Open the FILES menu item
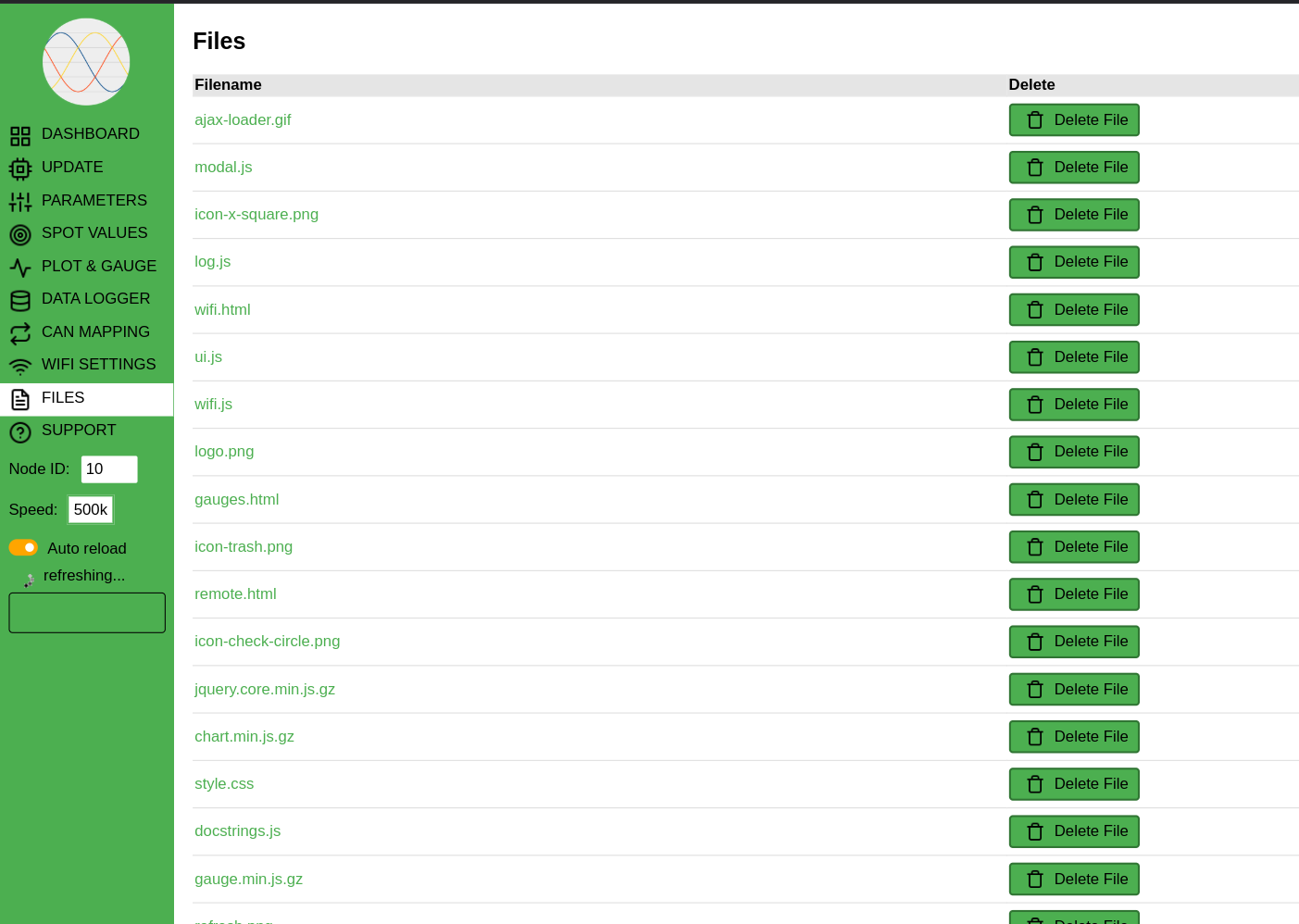Screen dimensions: 1299x924 63,398
